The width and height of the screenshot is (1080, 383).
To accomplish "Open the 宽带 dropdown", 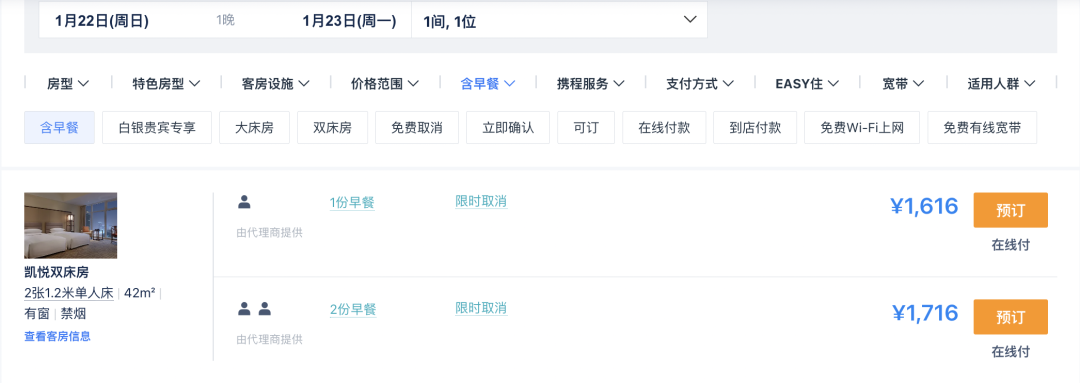I will [904, 84].
